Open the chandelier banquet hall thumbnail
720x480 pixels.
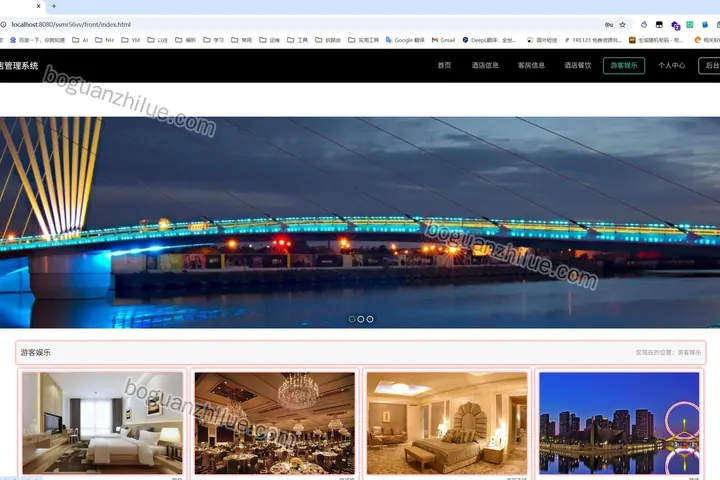click(275, 423)
